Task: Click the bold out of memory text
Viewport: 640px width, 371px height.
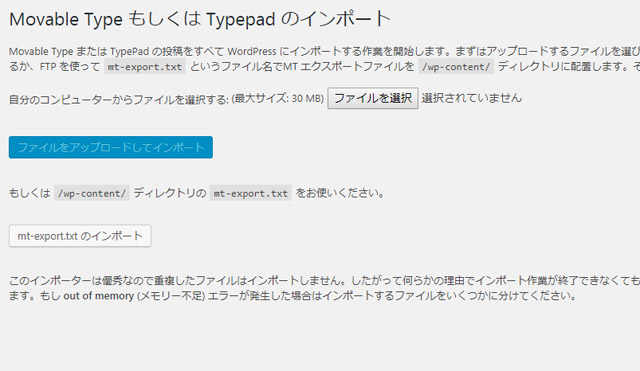Action: click(x=98, y=296)
